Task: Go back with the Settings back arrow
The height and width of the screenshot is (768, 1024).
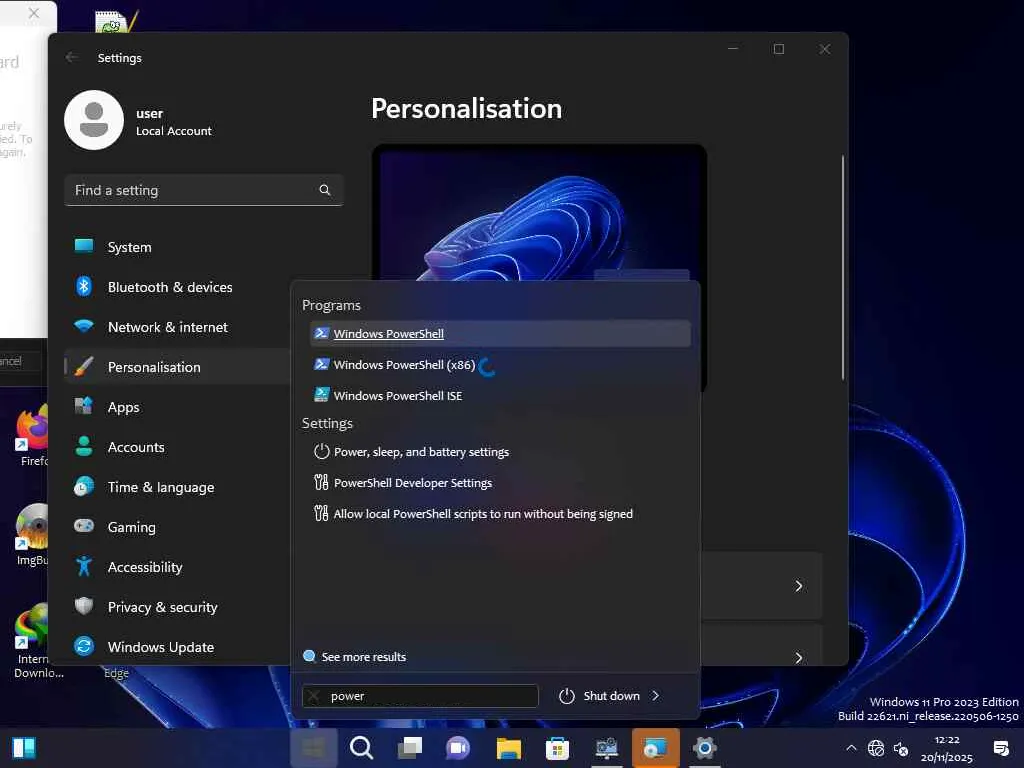Action: (x=71, y=57)
